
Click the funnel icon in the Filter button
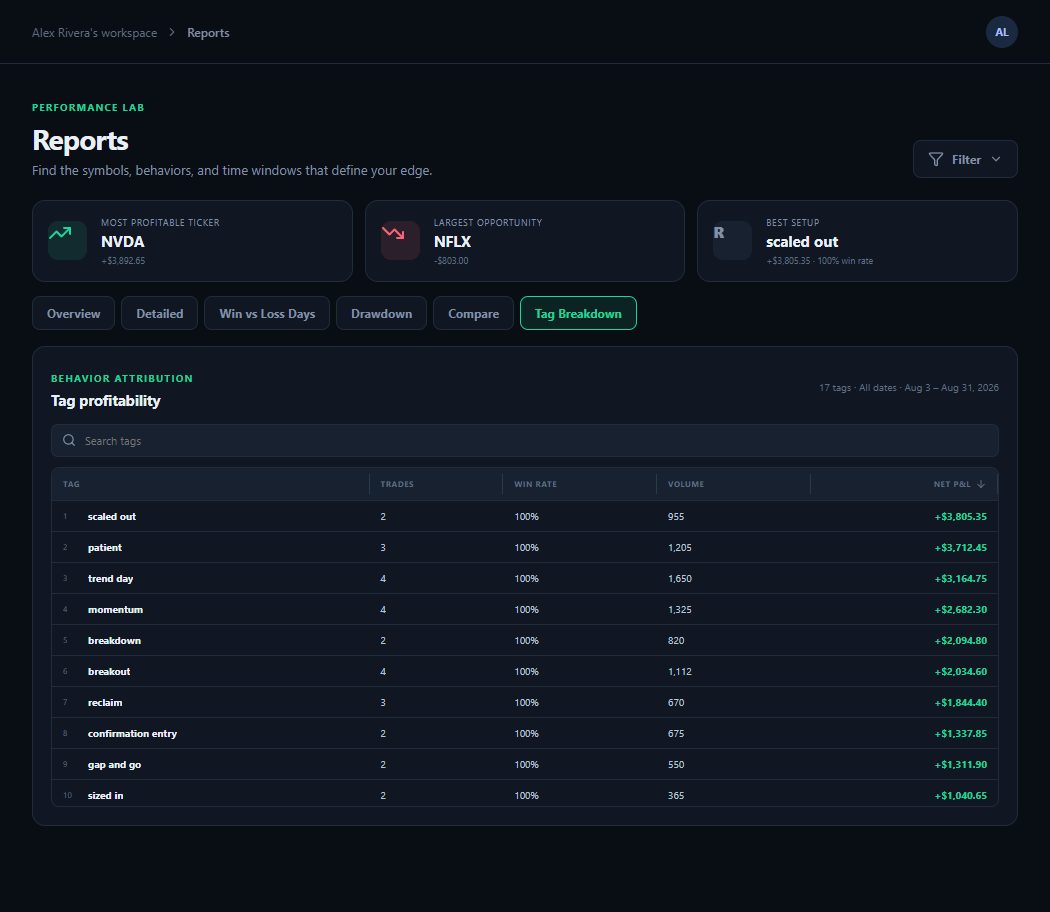(x=935, y=159)
